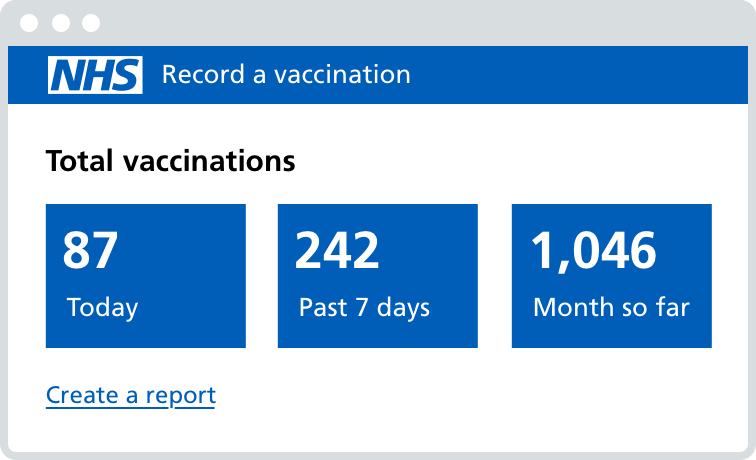Click the NHS logo
Viewport: 756px width, 460px height.
(x=95, y=75)
